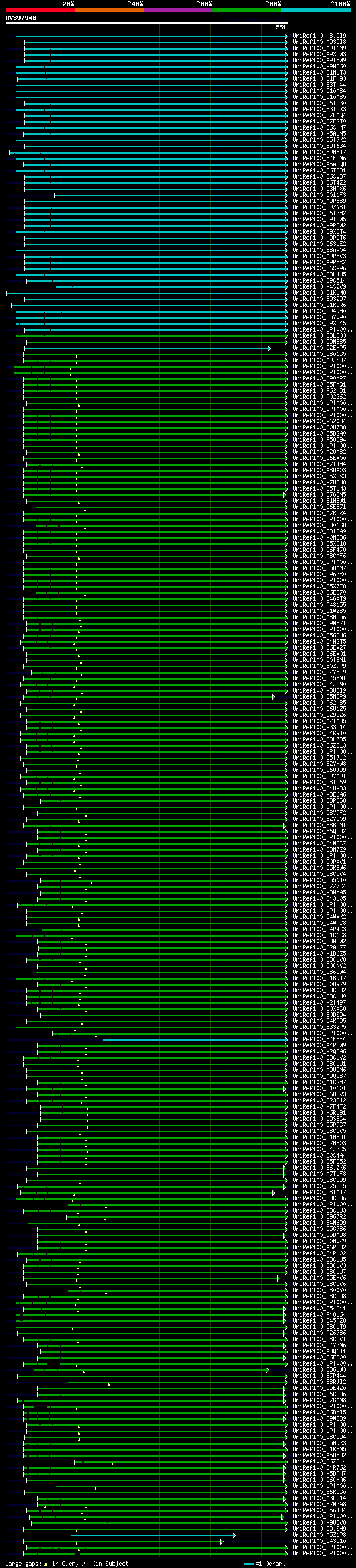This screenshot has width=356, height=1568.
Task: Open hit UniRef100_C1MLT3
Action: (x=319, y=72)
